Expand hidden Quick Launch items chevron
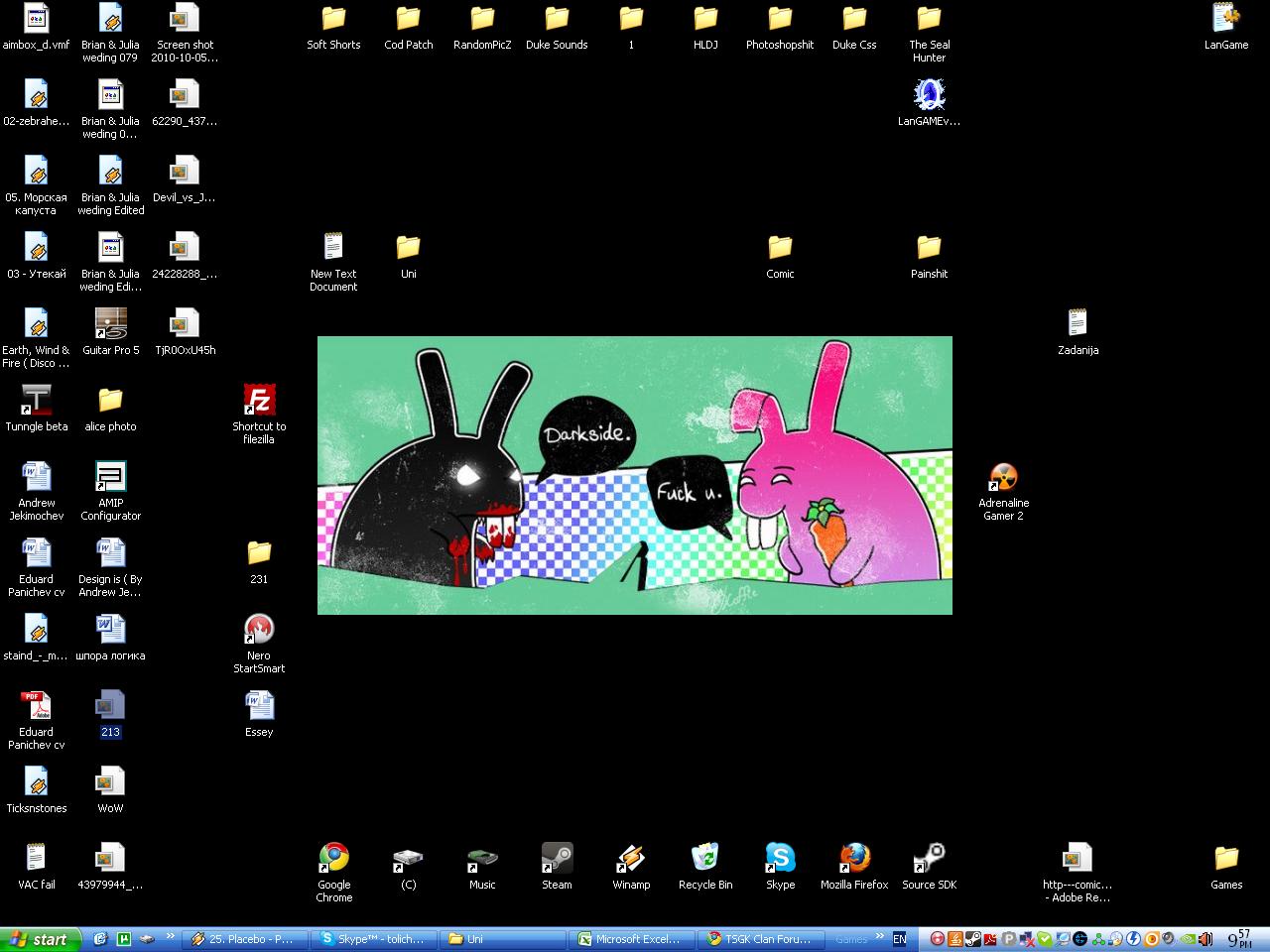 click(x=171, y=937)
